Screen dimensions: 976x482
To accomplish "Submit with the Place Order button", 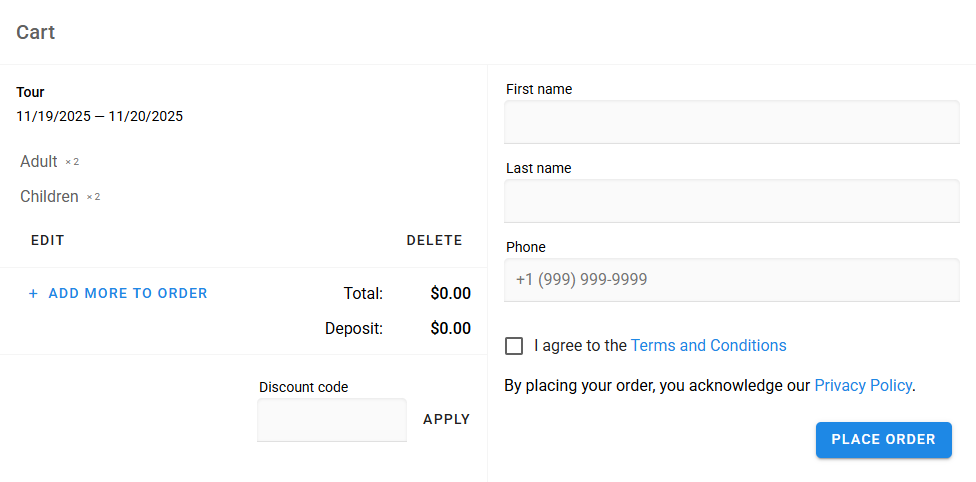I will (x=883, y=440).
